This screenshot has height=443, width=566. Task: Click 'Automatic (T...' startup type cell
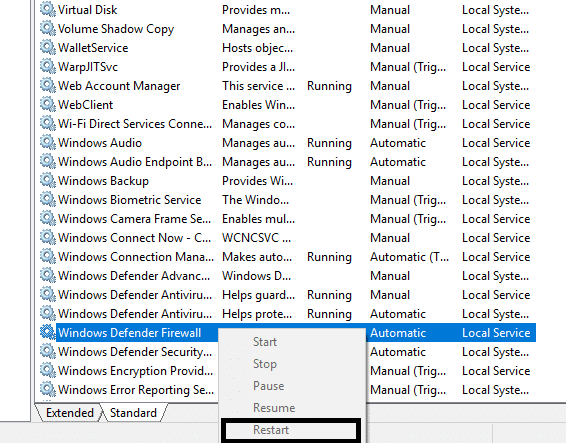(410, 257)
